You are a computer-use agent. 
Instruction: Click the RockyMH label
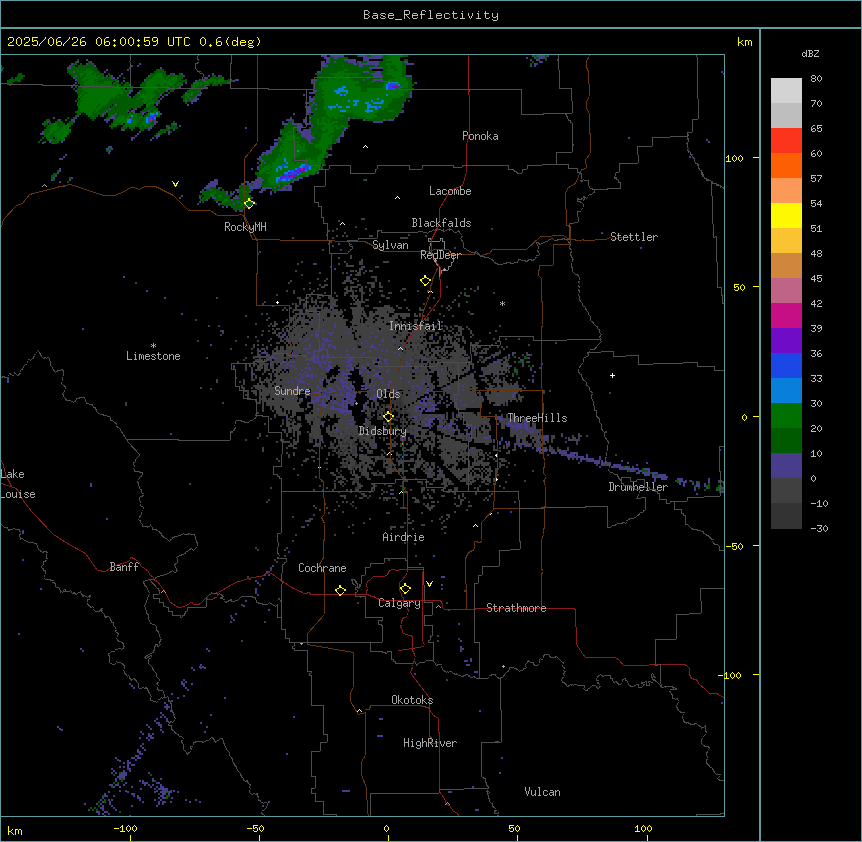[x=245, y=227]
